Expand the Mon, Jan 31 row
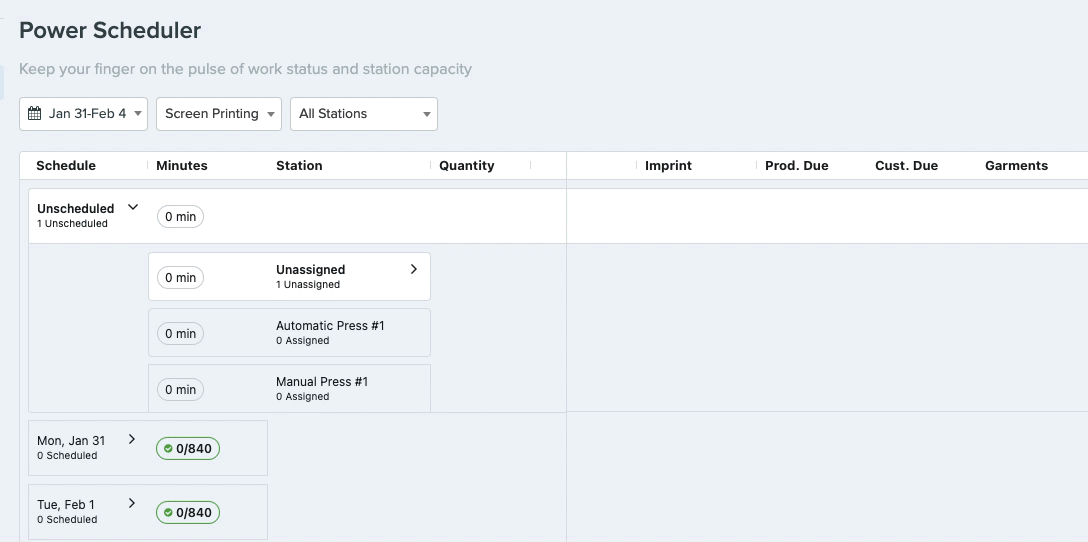1088x542 pixels. (x=132, y=439)
